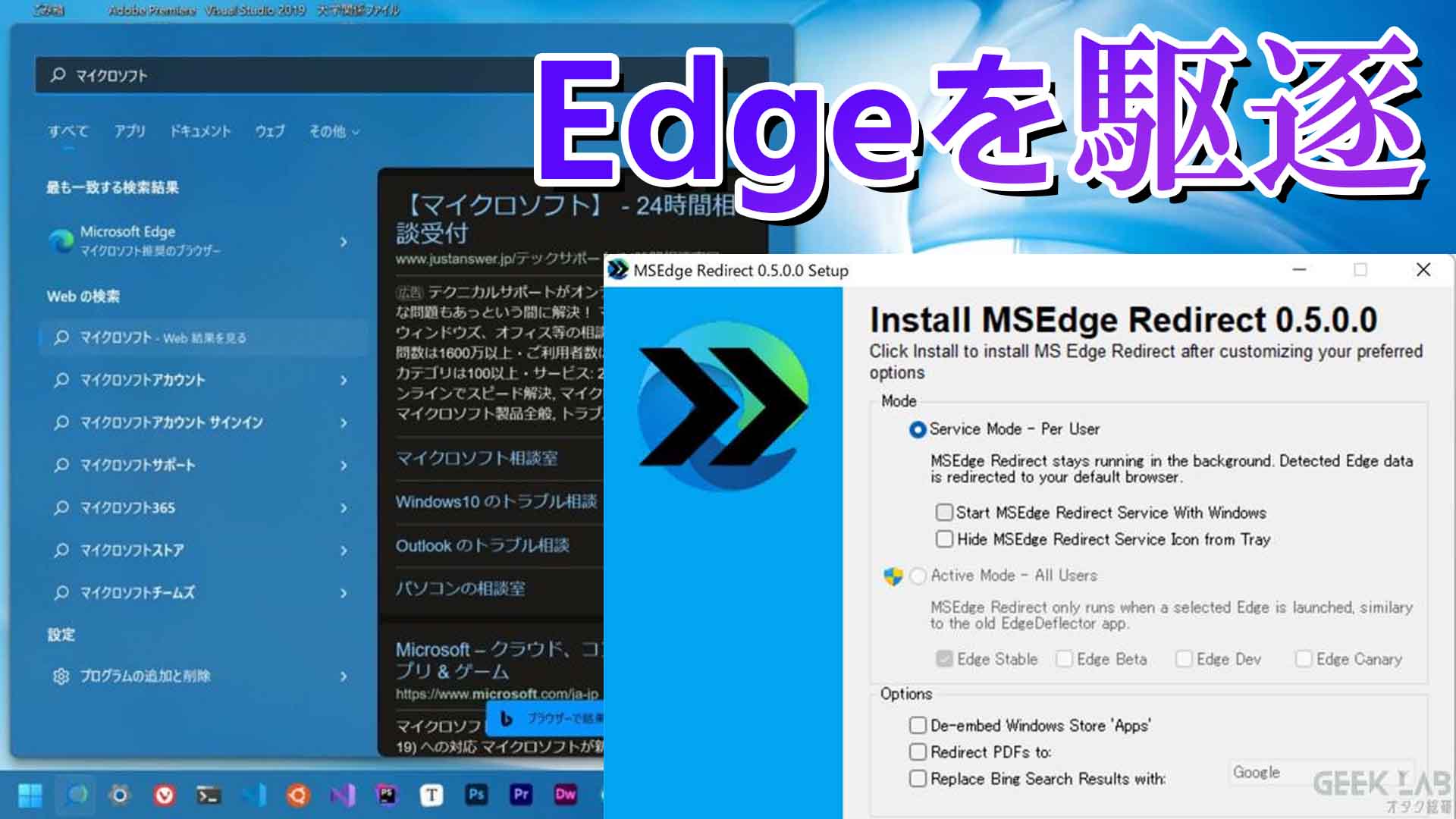Expand the その他 filter dropdown
Viewport: 1456px width, 819px height.
334,131
